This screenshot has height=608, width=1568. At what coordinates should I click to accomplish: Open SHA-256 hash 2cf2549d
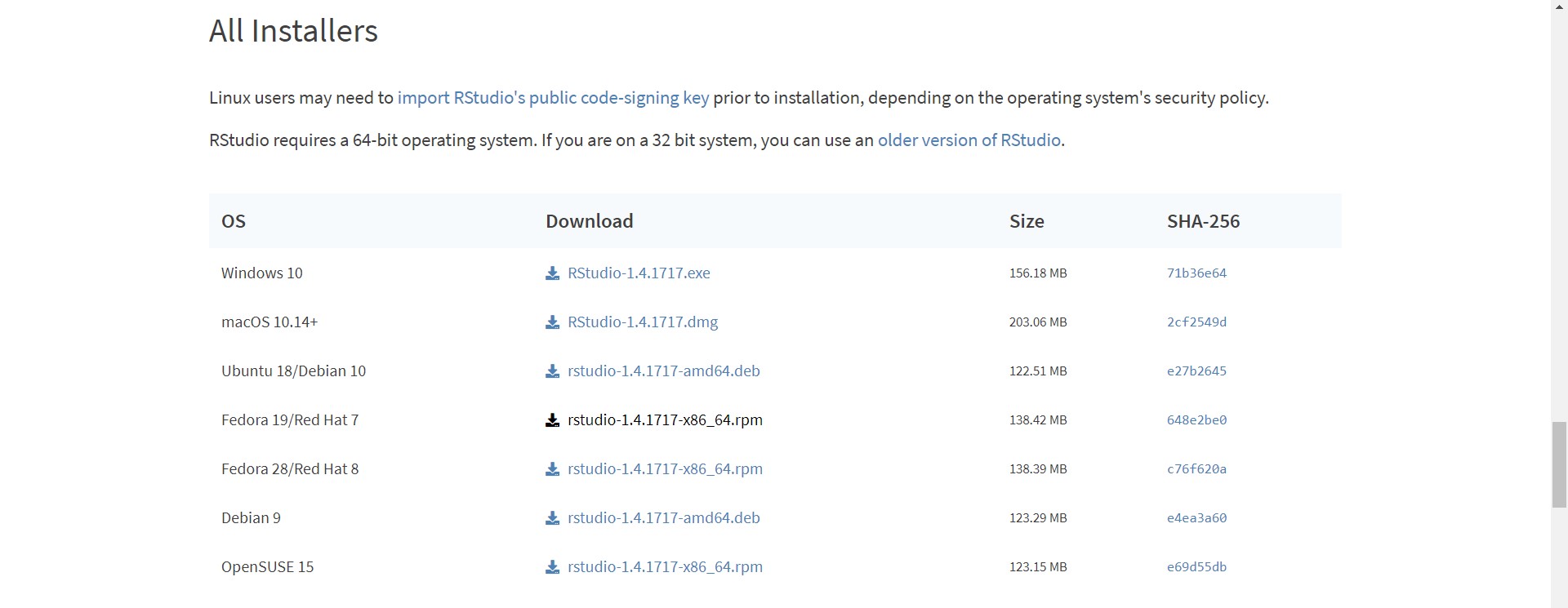tap(1196, 322)
